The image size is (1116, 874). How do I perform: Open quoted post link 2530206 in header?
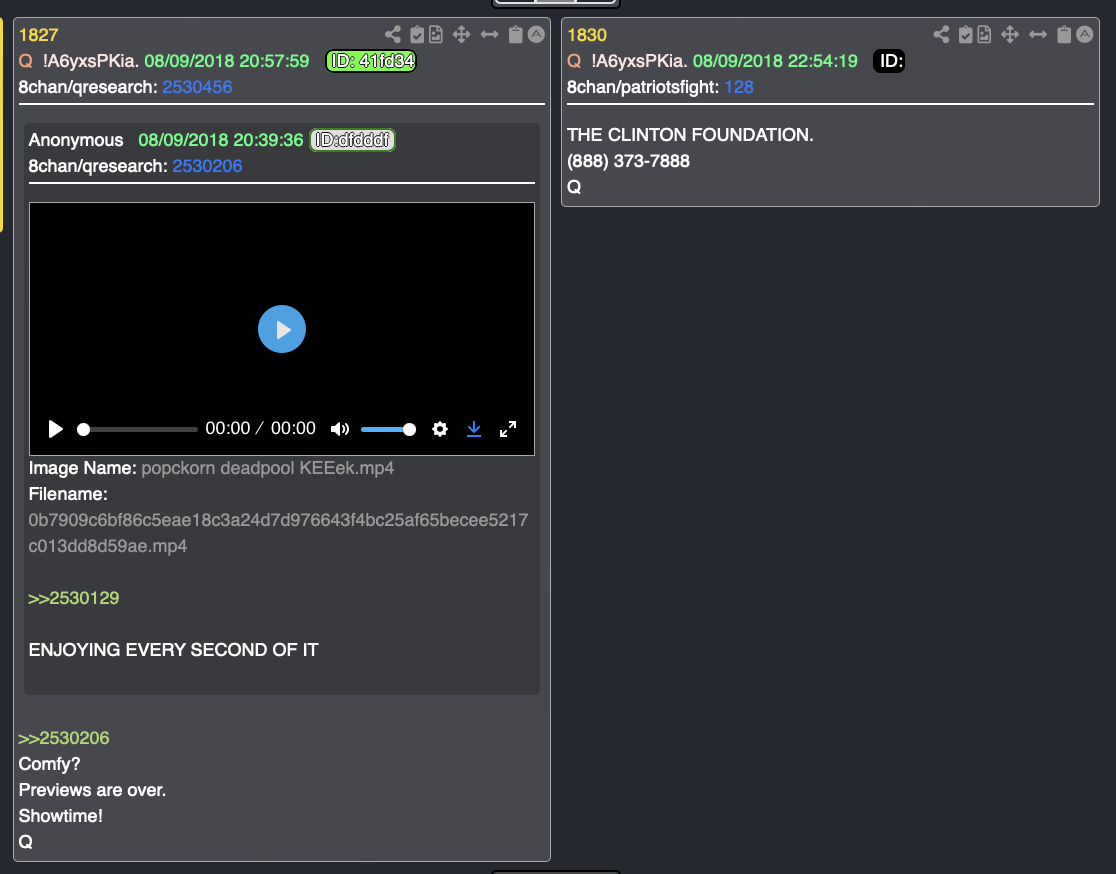pyautogui.click(x=207, y=166)
